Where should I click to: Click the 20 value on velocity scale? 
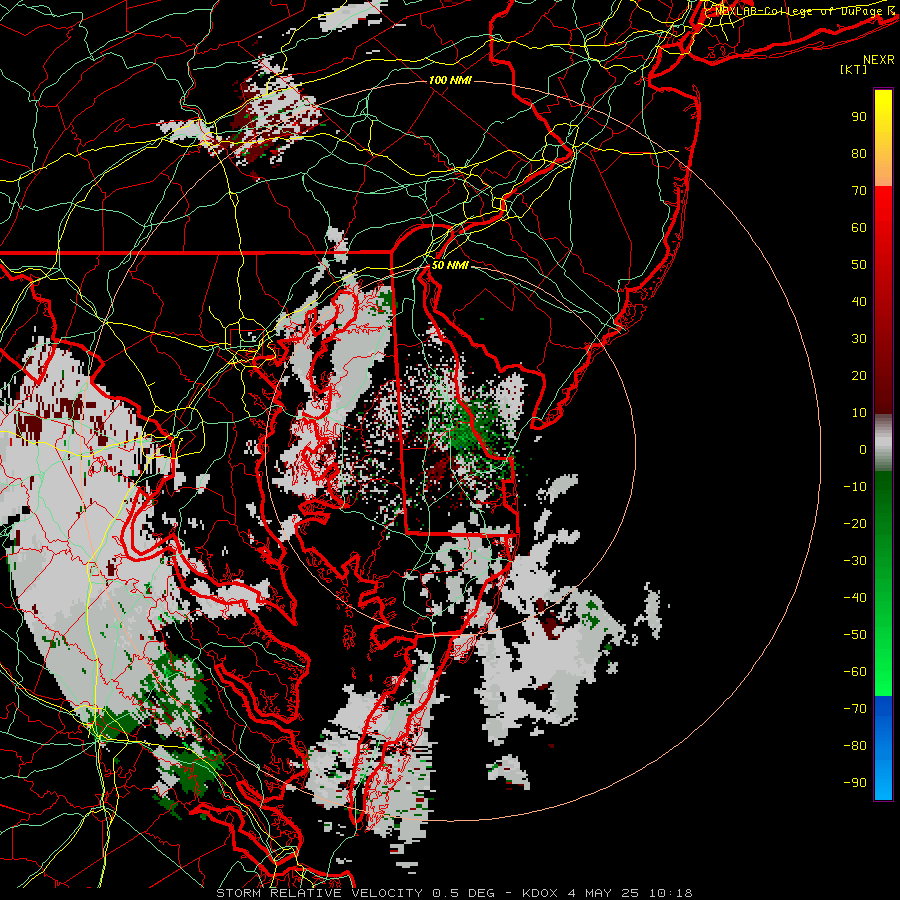[859, 375]
